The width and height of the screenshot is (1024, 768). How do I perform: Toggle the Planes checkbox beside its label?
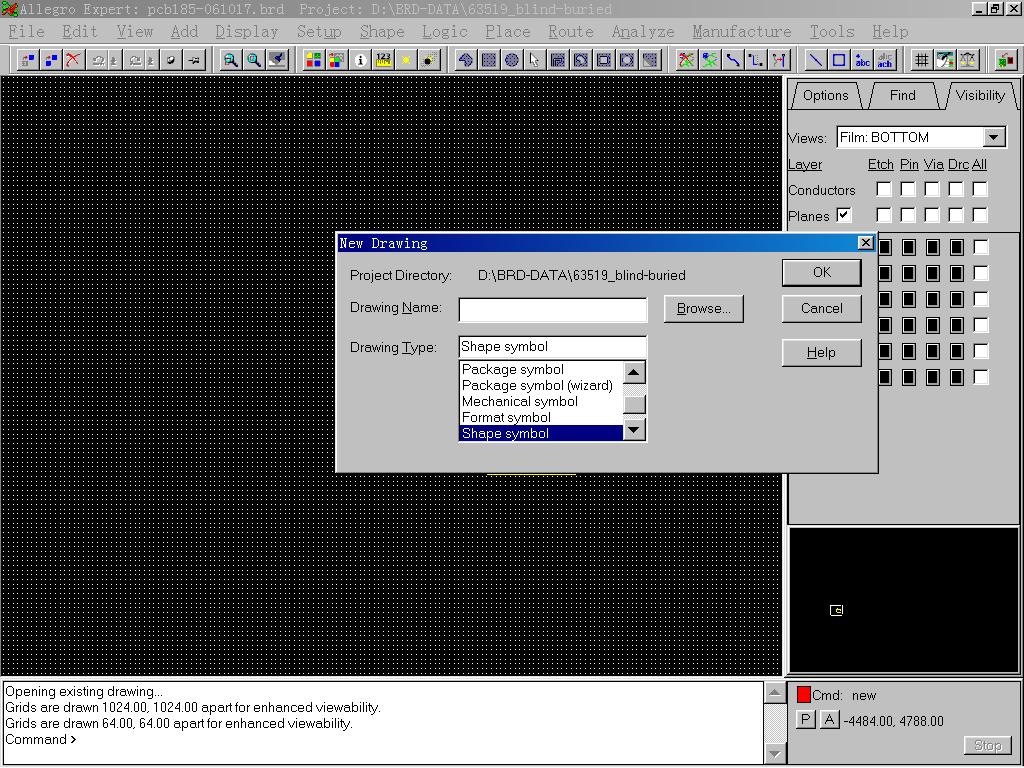[844, 215]
